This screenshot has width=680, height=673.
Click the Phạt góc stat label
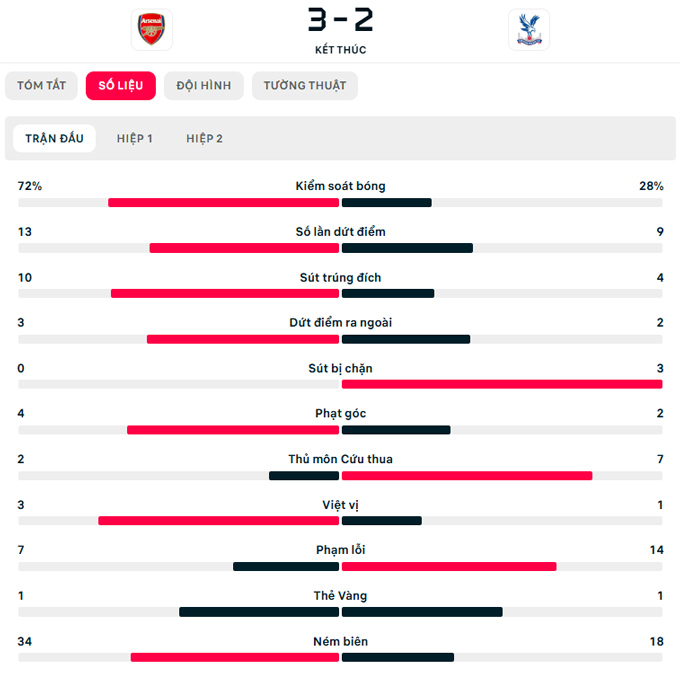[x=340, y=414]
